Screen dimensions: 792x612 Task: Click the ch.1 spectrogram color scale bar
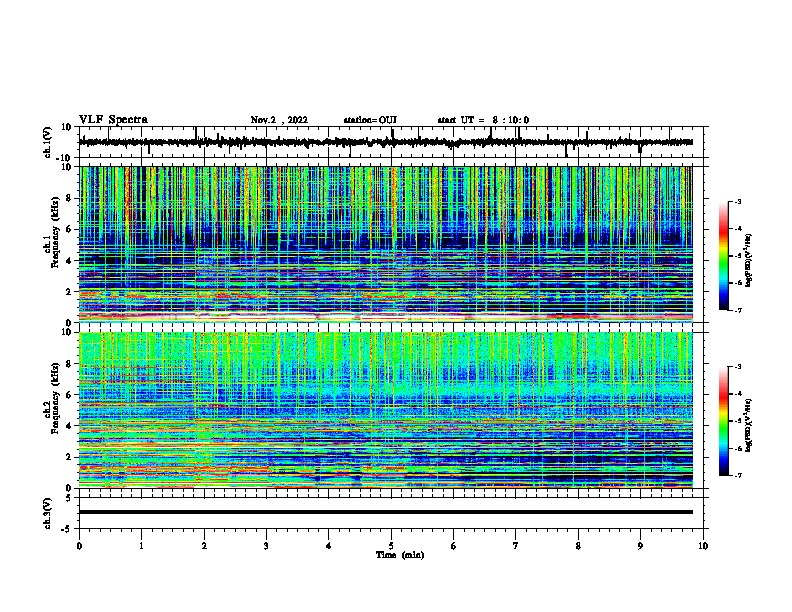pos(723,256)
